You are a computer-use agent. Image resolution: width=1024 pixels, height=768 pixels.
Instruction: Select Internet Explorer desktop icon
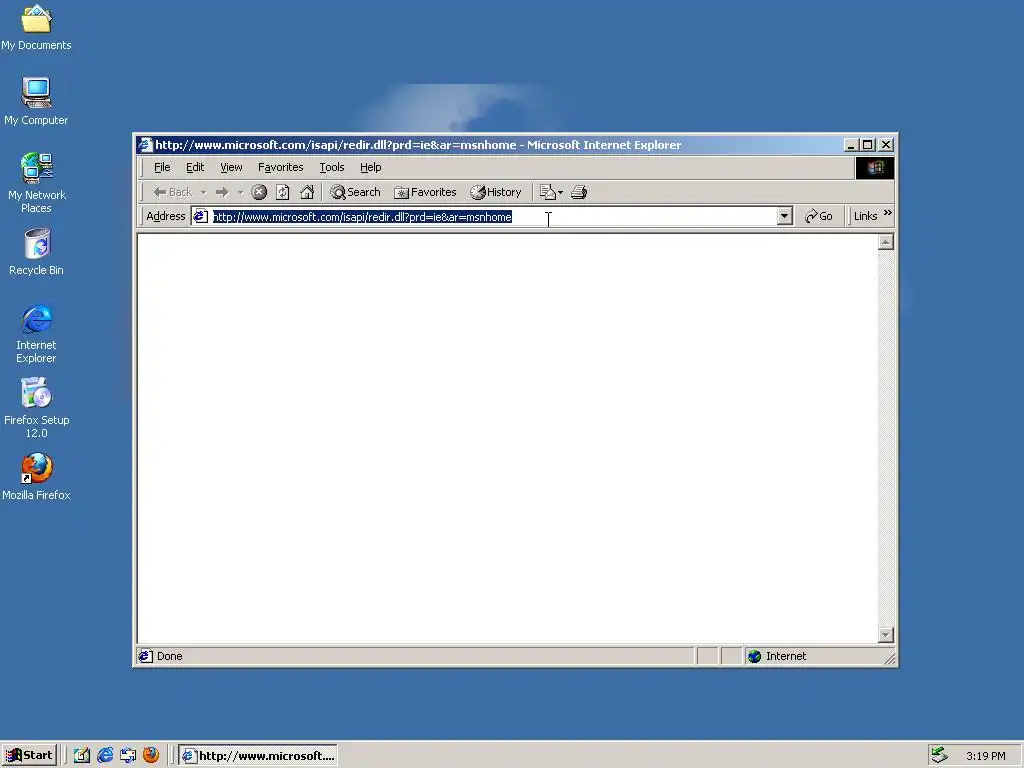pyautogui.click(x=36, y=333)
